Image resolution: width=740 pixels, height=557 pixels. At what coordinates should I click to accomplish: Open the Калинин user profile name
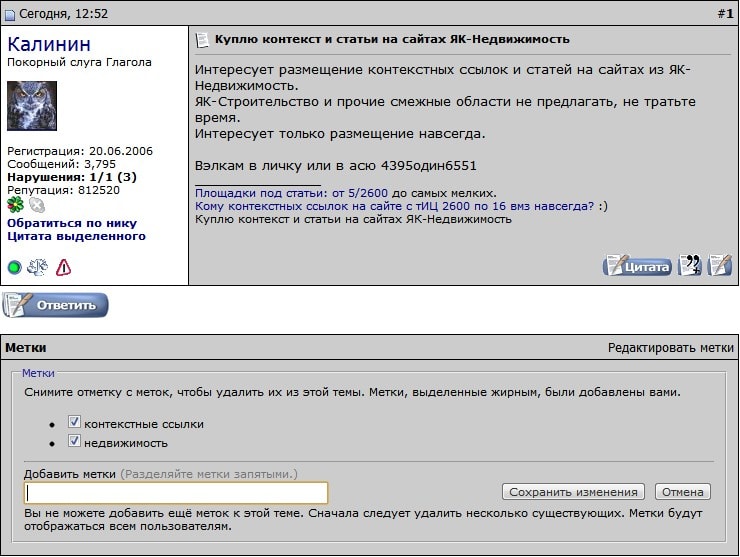[49, 44]
